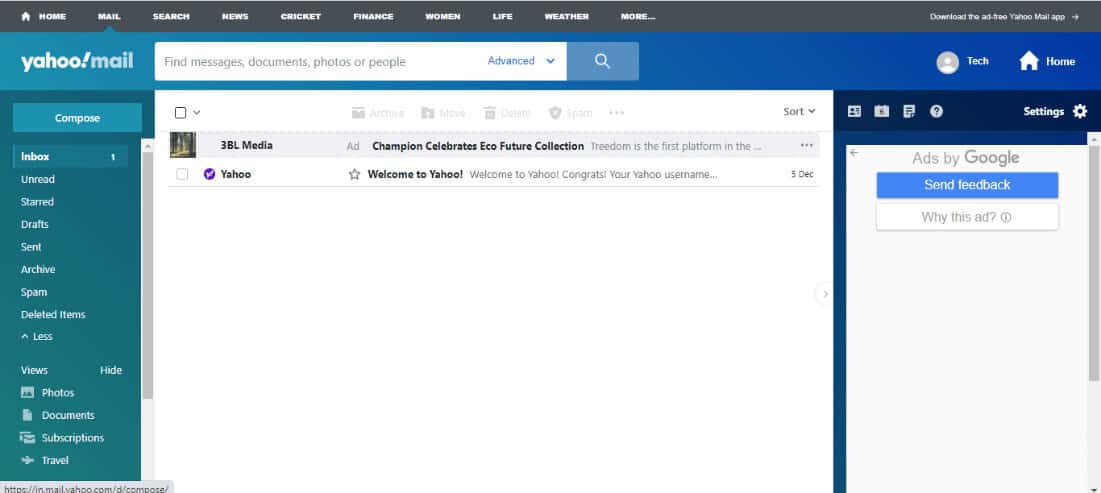Open the Deleted Items folder
1101x493 pixels.
click(53, 315)
